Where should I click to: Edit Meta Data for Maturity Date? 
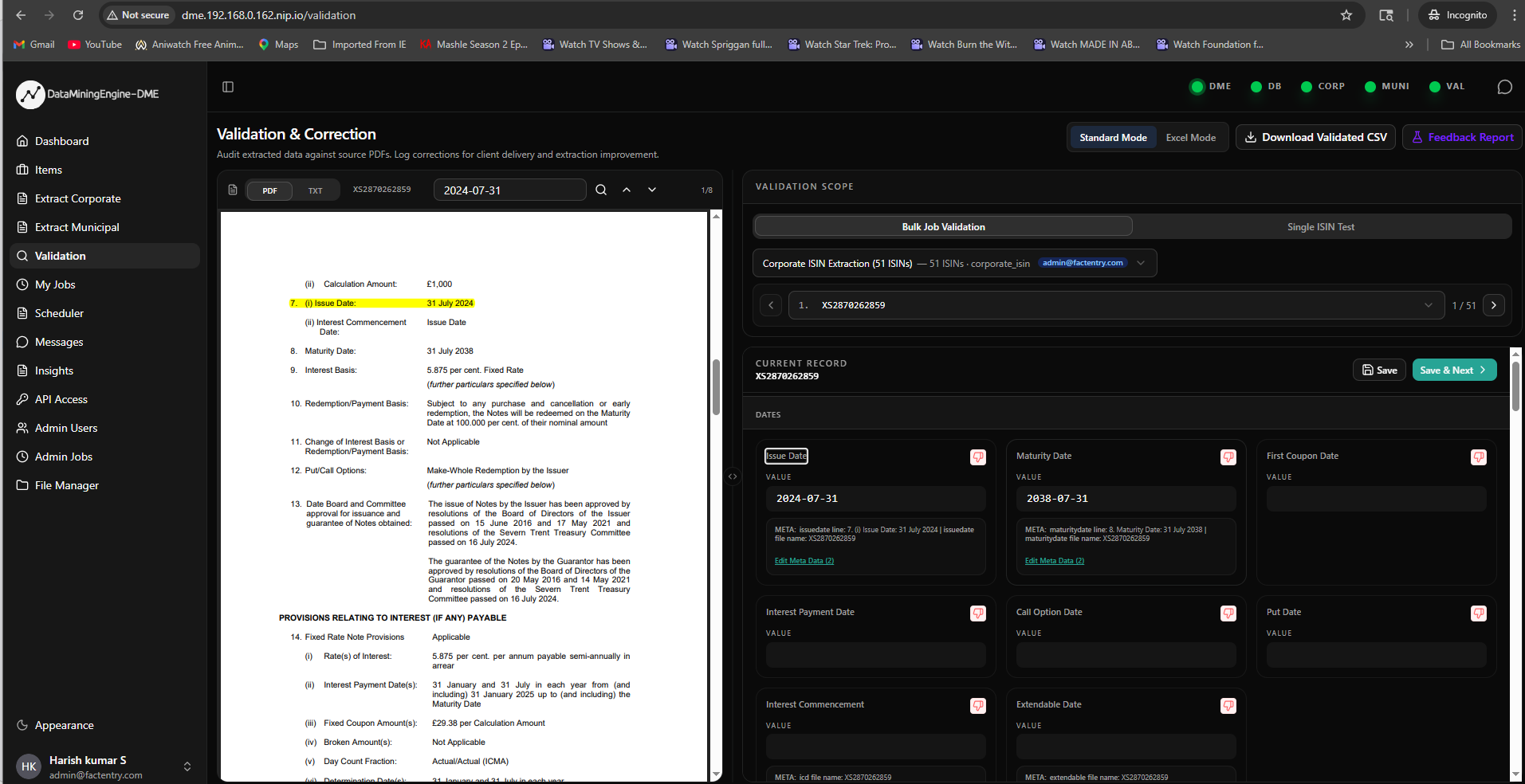pos(1054,561)
